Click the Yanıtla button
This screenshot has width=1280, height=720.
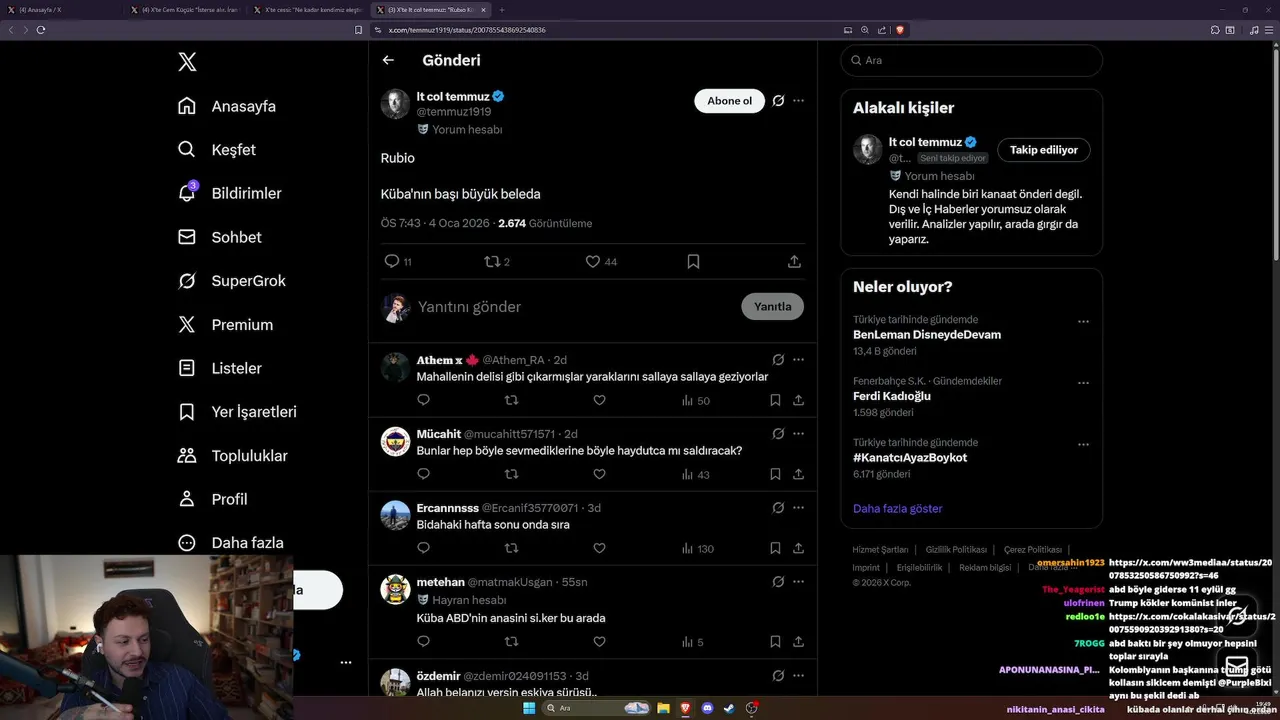pos(772,307)
